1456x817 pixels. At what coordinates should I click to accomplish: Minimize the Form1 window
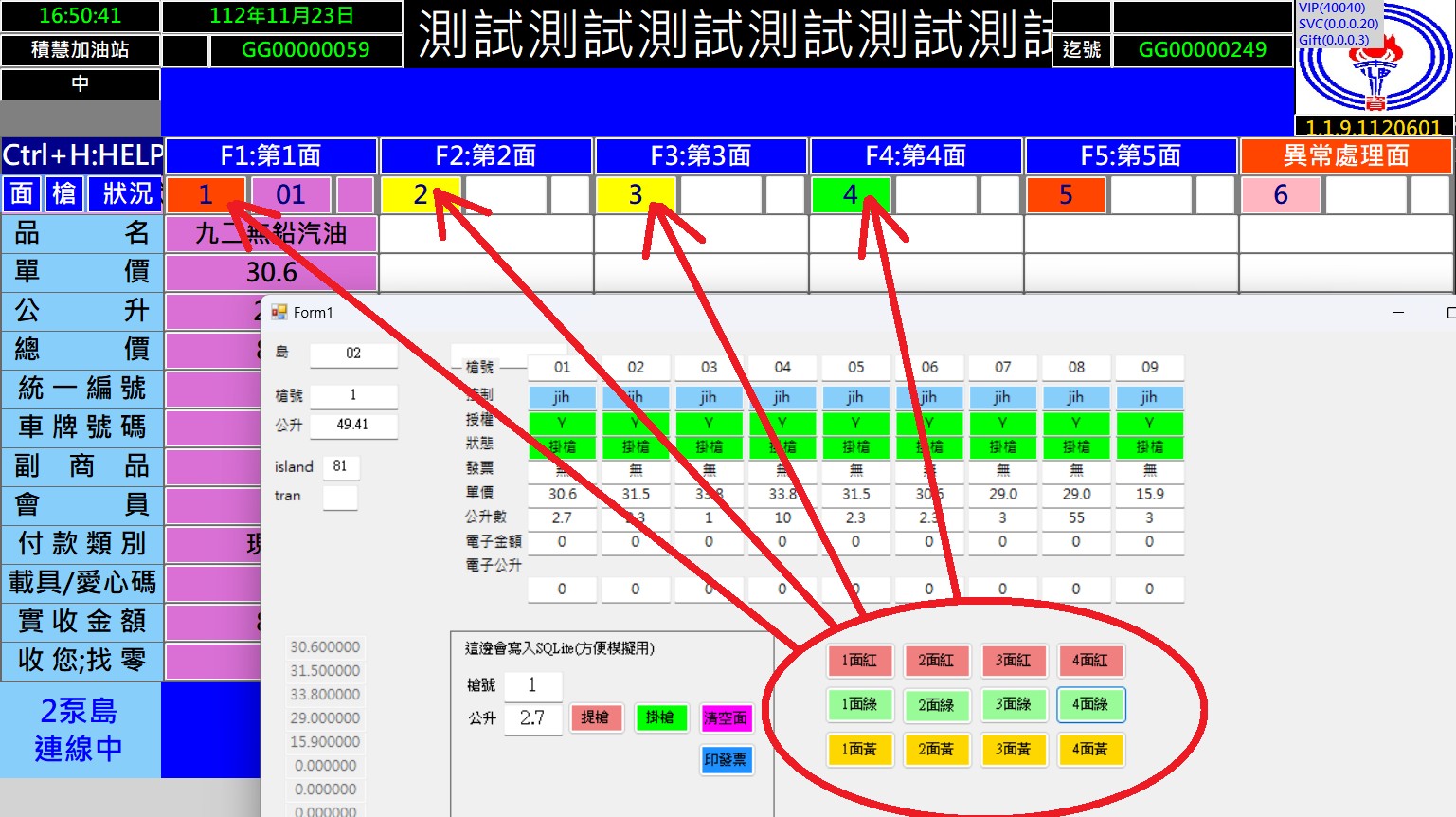click(x=1398, y=312)
